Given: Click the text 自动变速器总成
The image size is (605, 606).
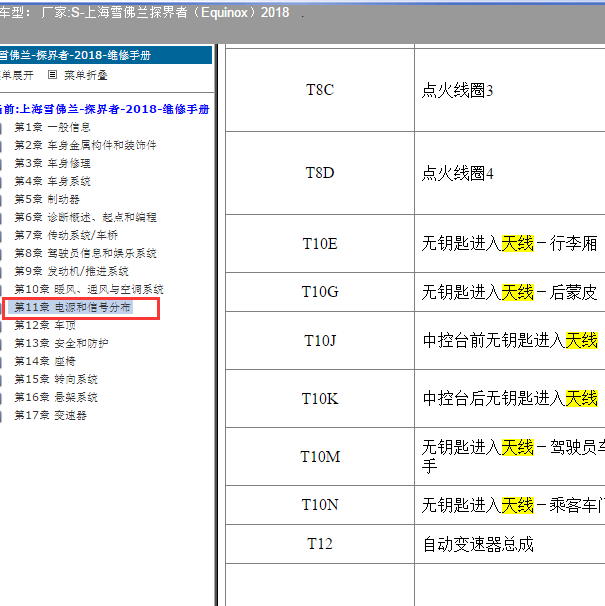Looking at the screenshot, I should click(x=478, y=544).
